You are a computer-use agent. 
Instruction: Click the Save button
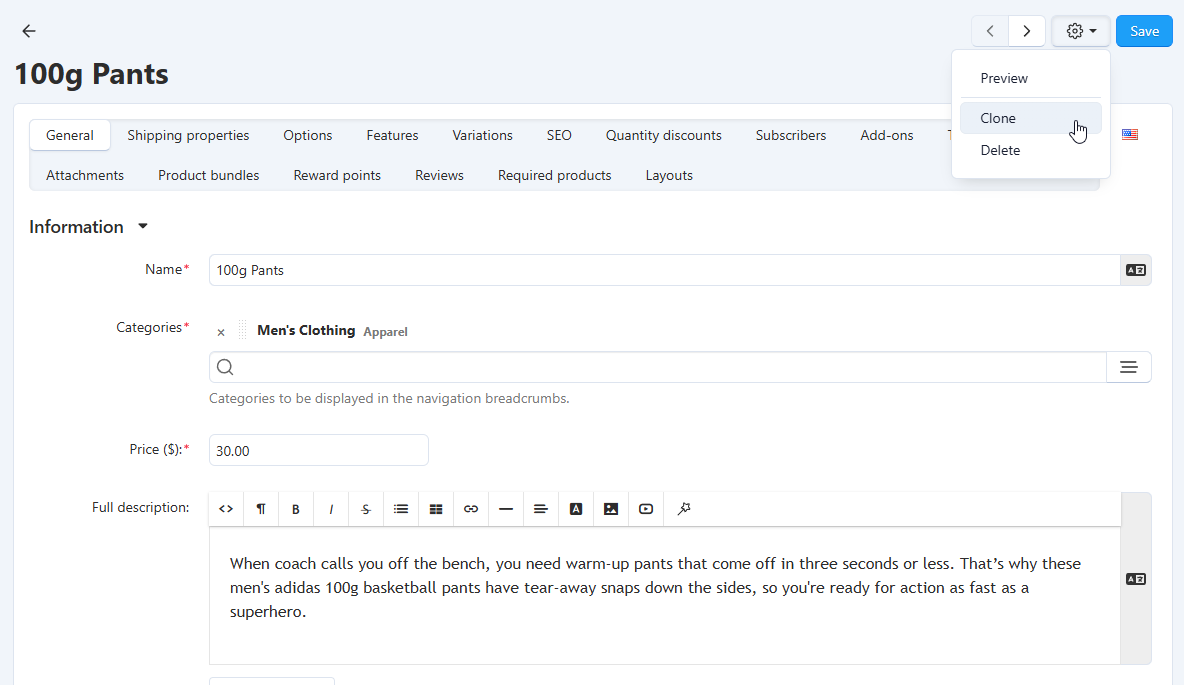tap(1144, 31)
